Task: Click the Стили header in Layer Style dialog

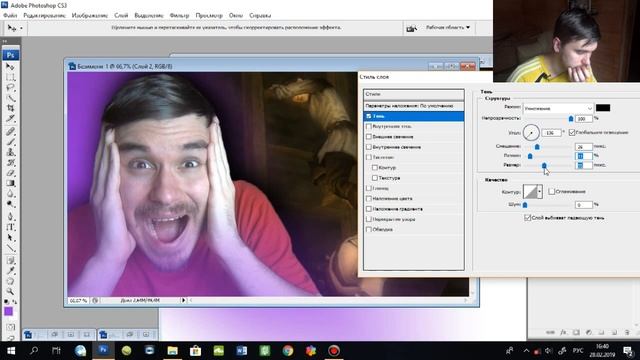Action: click(413, 94)
